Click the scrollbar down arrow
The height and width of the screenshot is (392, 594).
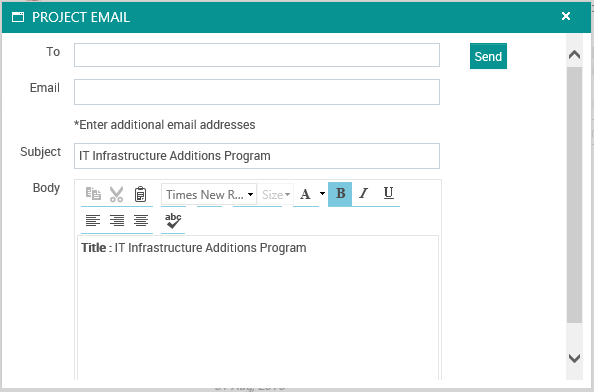click(574, 358)
